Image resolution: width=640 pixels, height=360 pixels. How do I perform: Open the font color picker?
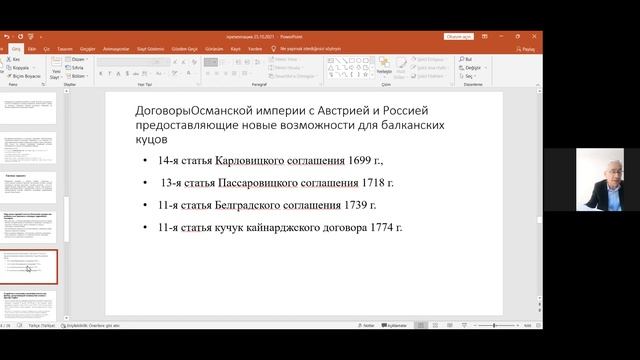click(189, 73)
